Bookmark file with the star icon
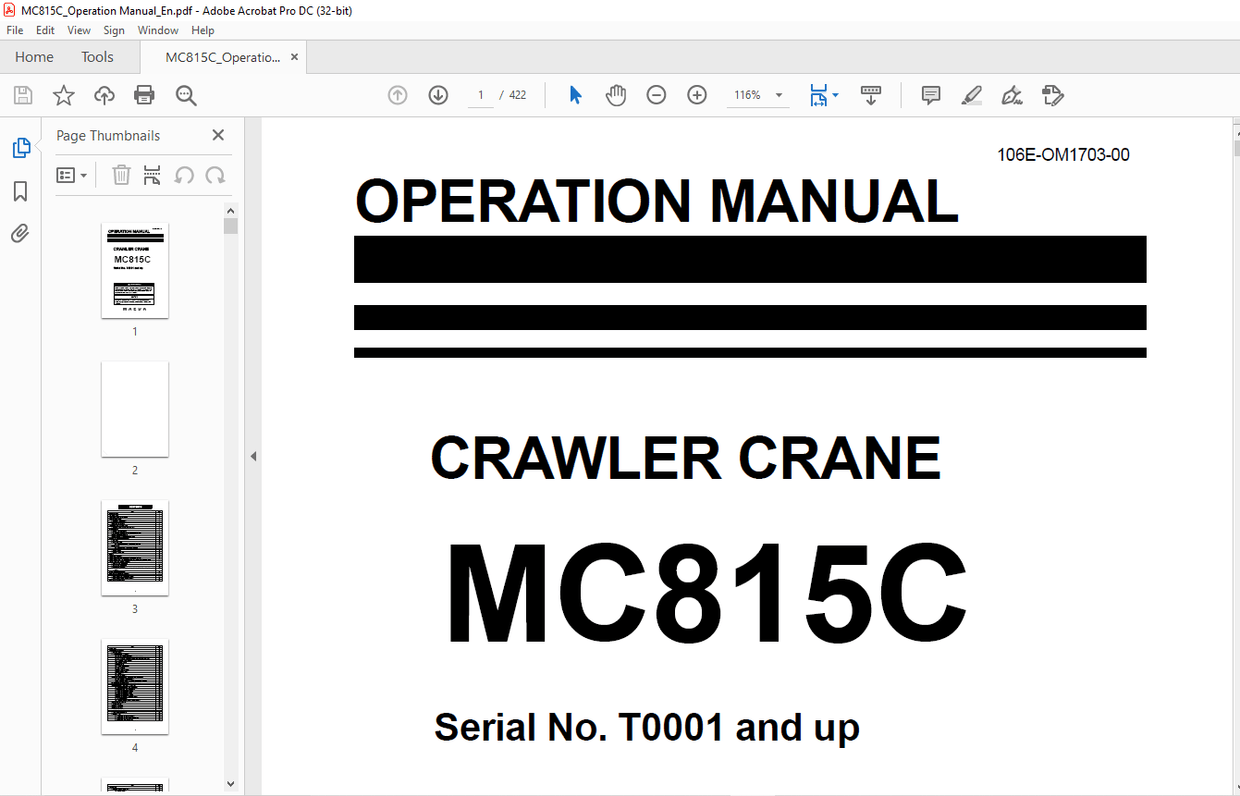The height and width of the screenshot is (796, 1240). pos(63,95)
